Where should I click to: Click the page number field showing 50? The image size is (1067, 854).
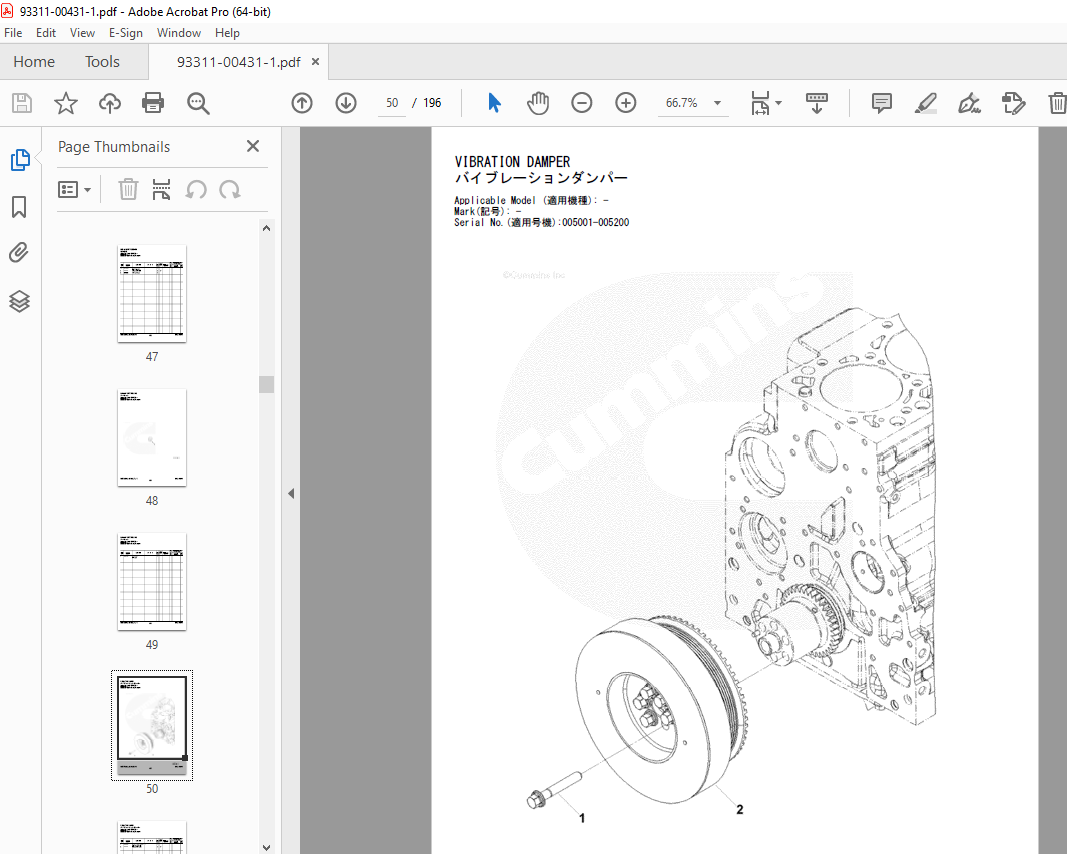(x=392, y=103)
